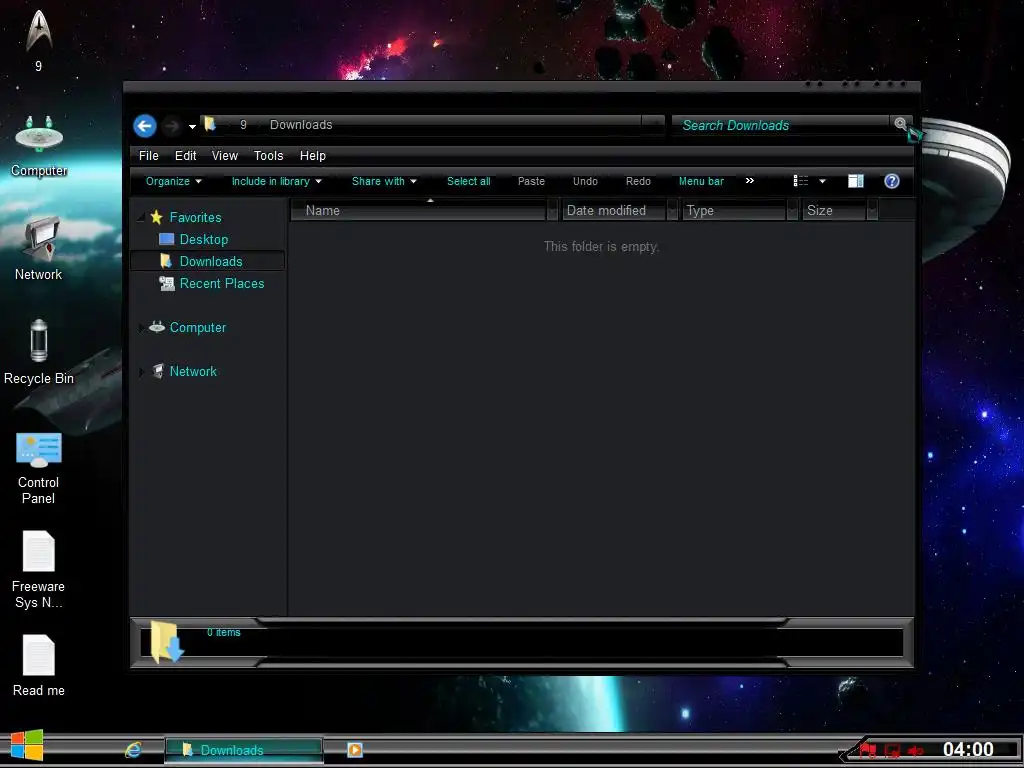This screenshot has width=1024, height=768.
Task: Select Favorites in navigation pane
Action: tap(195, 217)
